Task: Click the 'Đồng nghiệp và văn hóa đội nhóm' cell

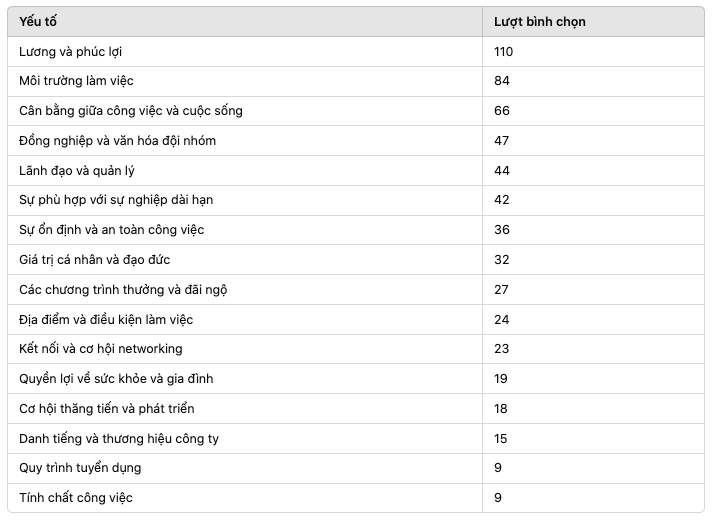Action: click(x=245, y=140)
